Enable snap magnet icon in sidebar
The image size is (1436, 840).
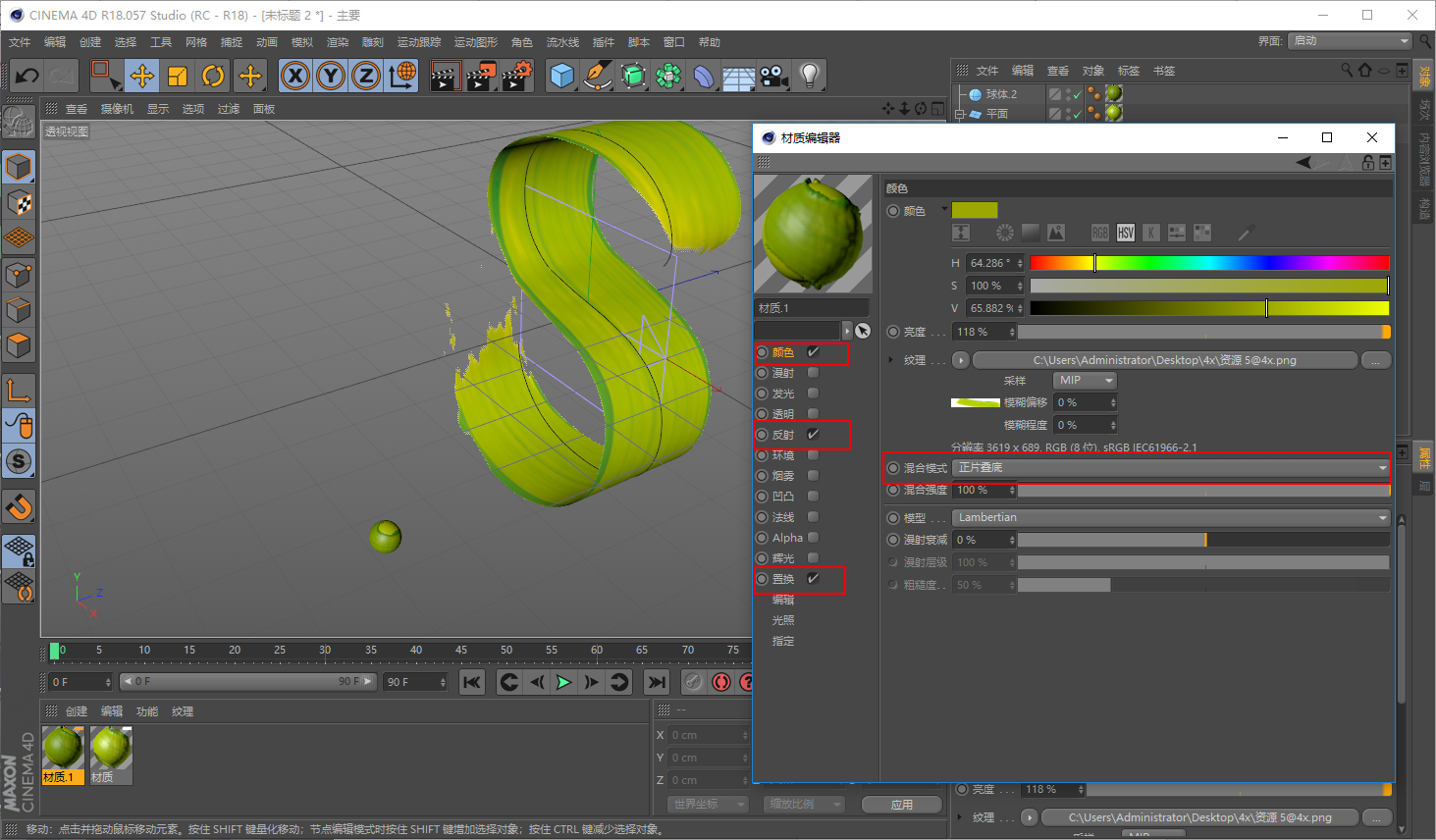pos(19,506)
